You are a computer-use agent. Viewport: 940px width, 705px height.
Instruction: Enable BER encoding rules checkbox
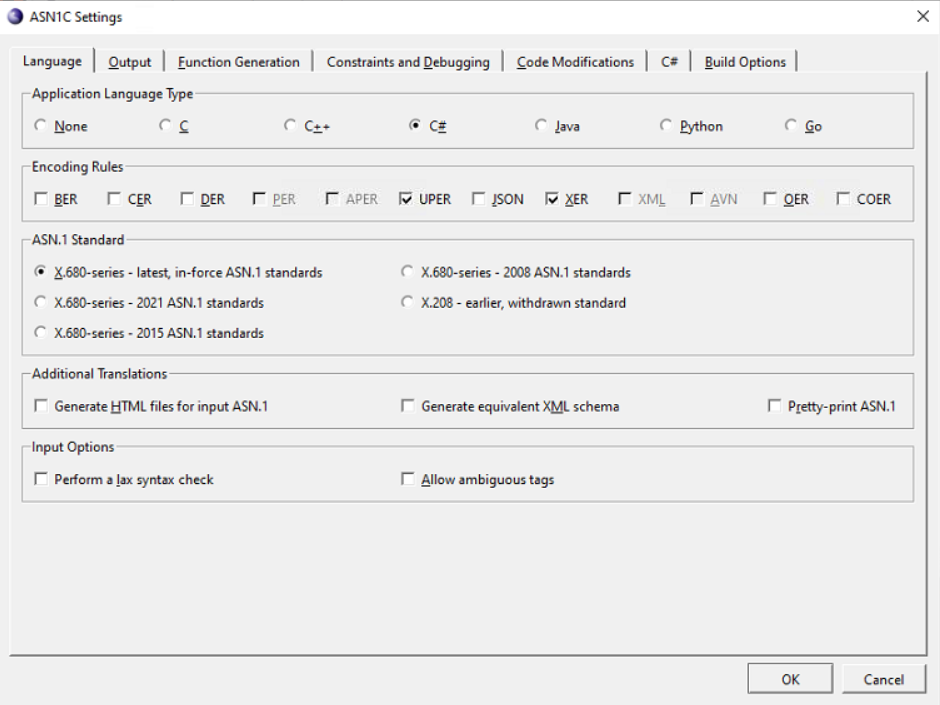pyautogui.click(x=41, y=198)
